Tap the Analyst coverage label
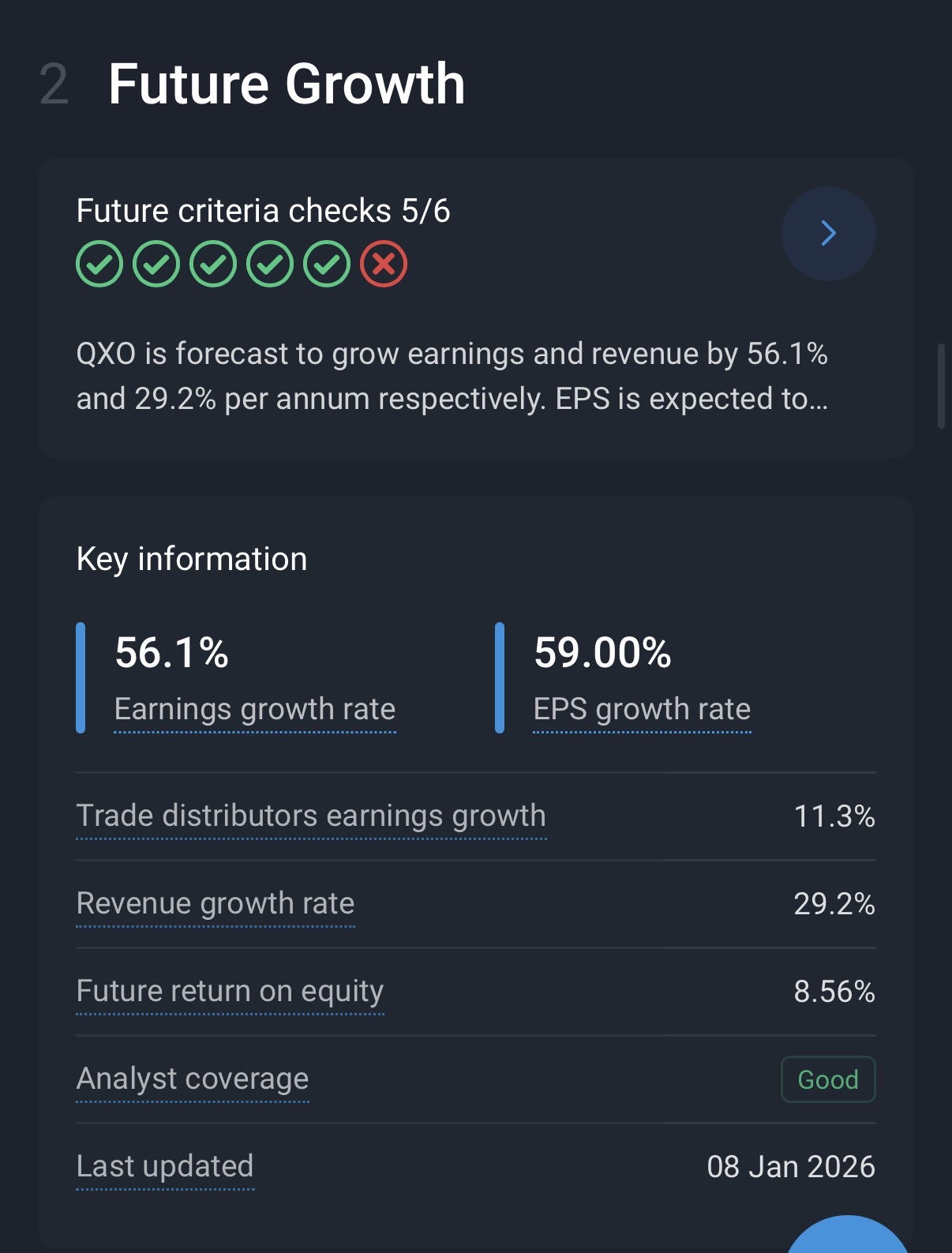 (x=193, y=1079)
